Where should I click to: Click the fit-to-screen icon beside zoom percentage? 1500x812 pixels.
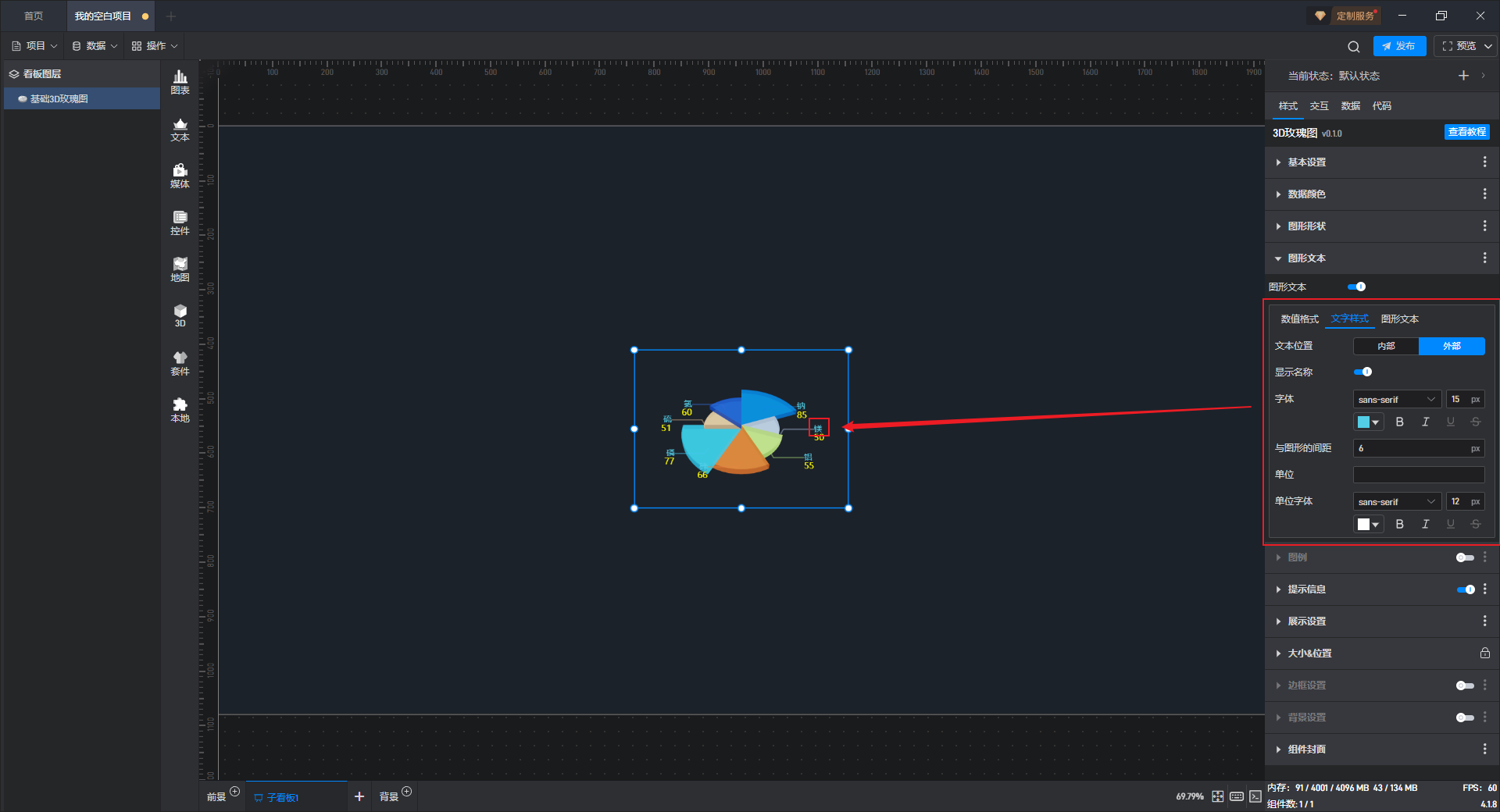pyautogui.click(x=1217, y=796)
